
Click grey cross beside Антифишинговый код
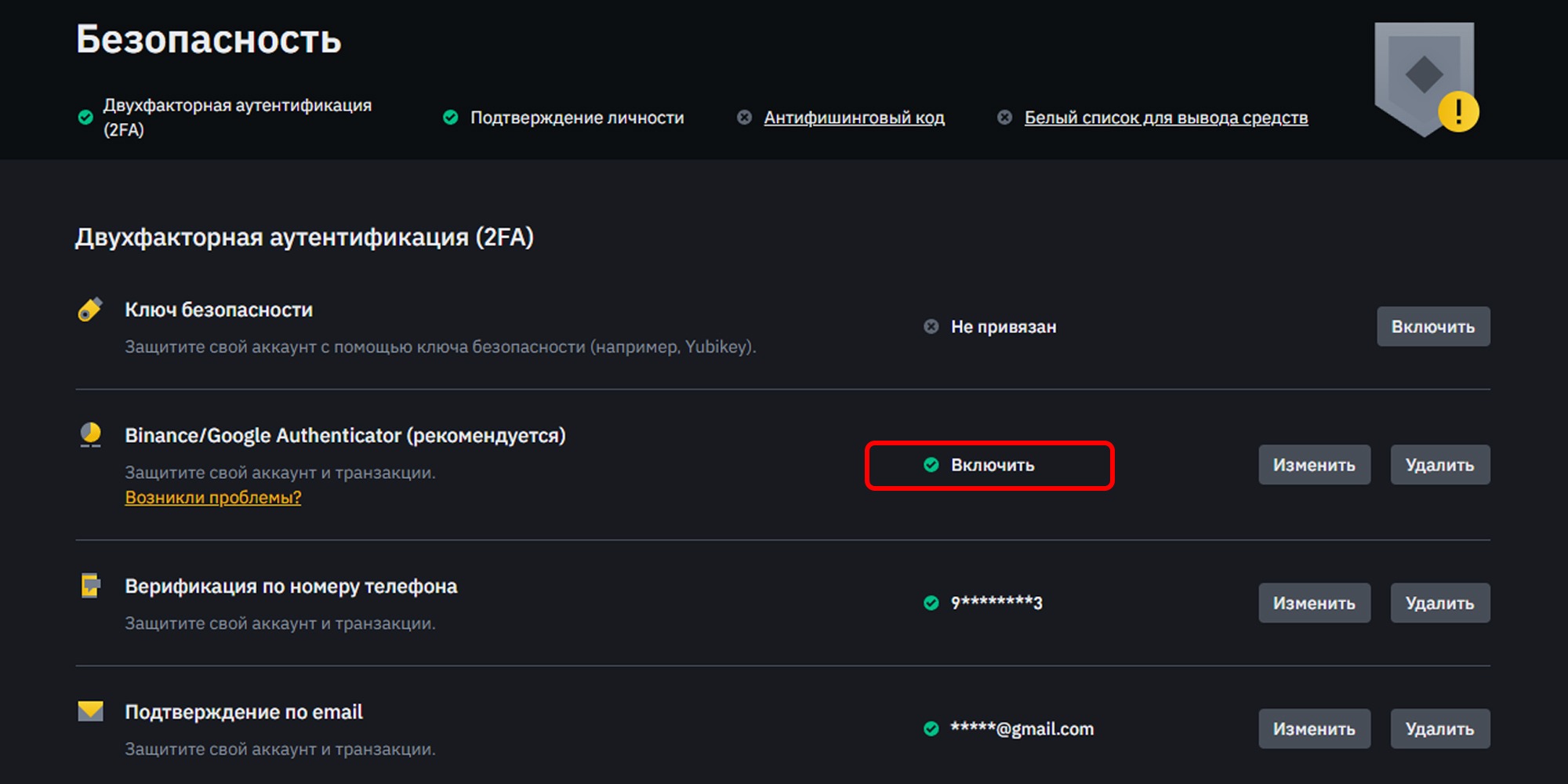point(744,118)
